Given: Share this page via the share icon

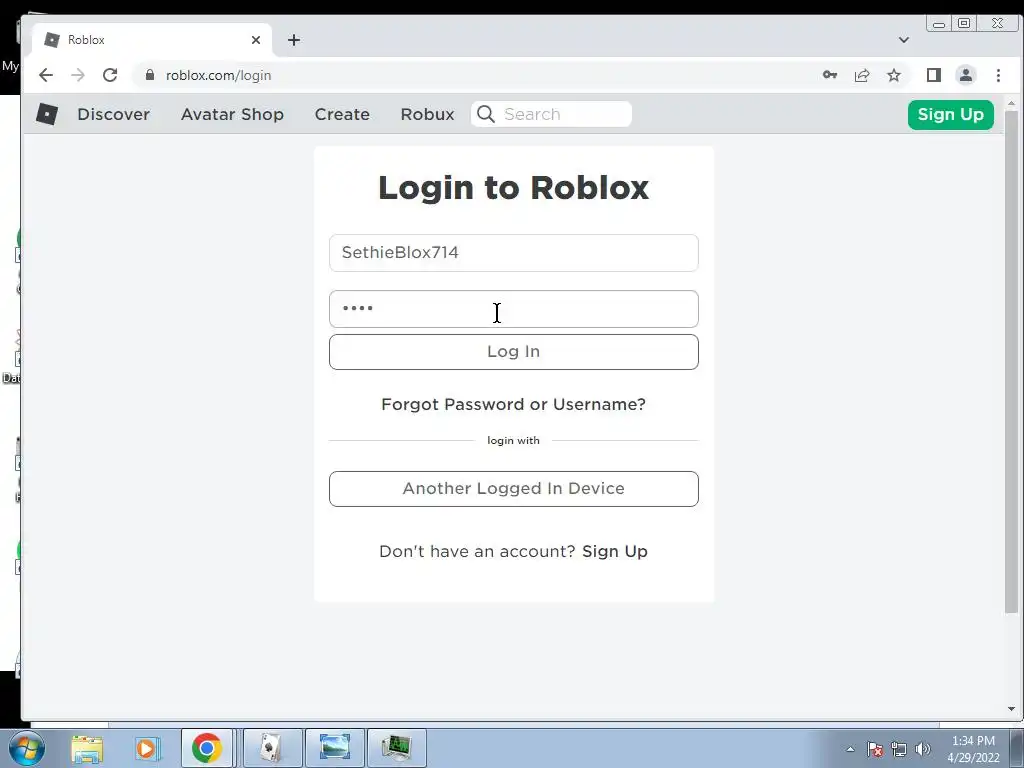Looking at the screenshot, I should tap(862, 75).
